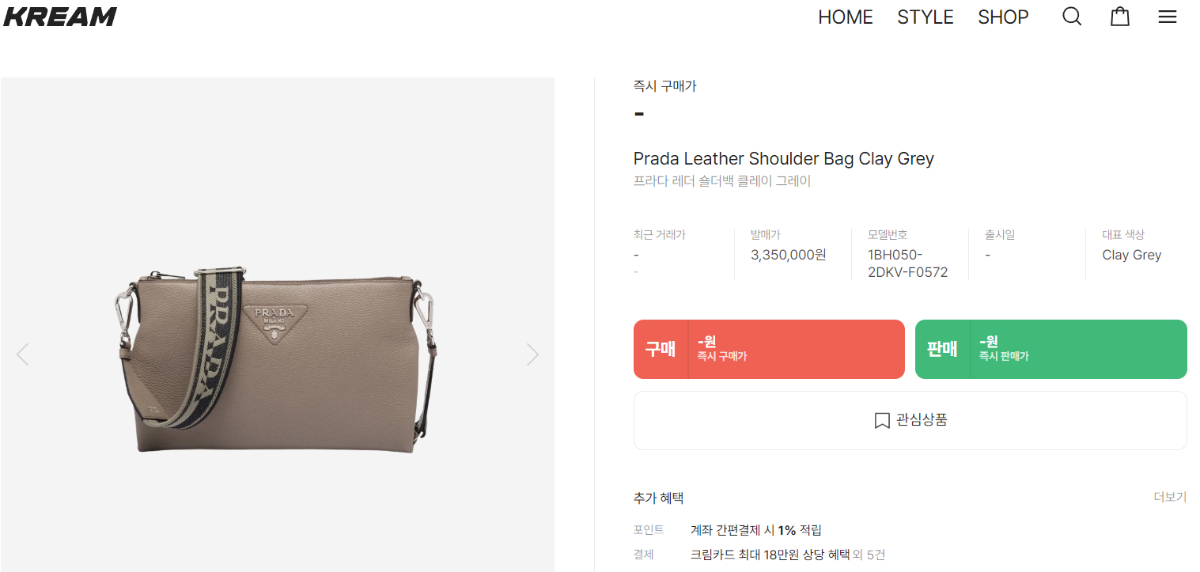Click the bookmark icon for 관심상품
1200x572 pixels.
(882, 420)
